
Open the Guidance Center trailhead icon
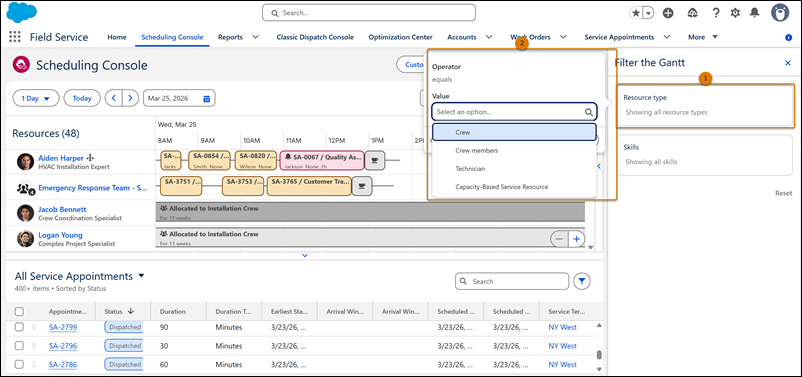coord(693,13)
